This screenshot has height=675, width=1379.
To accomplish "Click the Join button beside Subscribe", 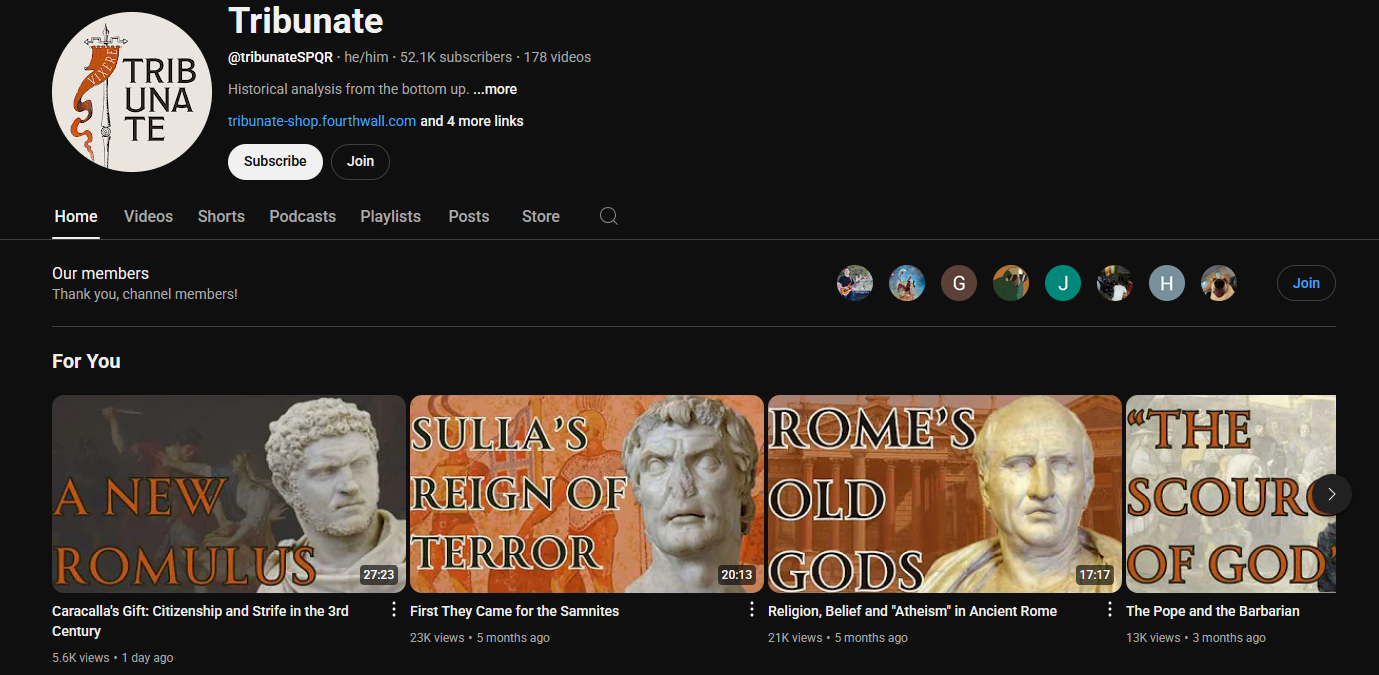I will pyautogui.click(x=360, y=161).
